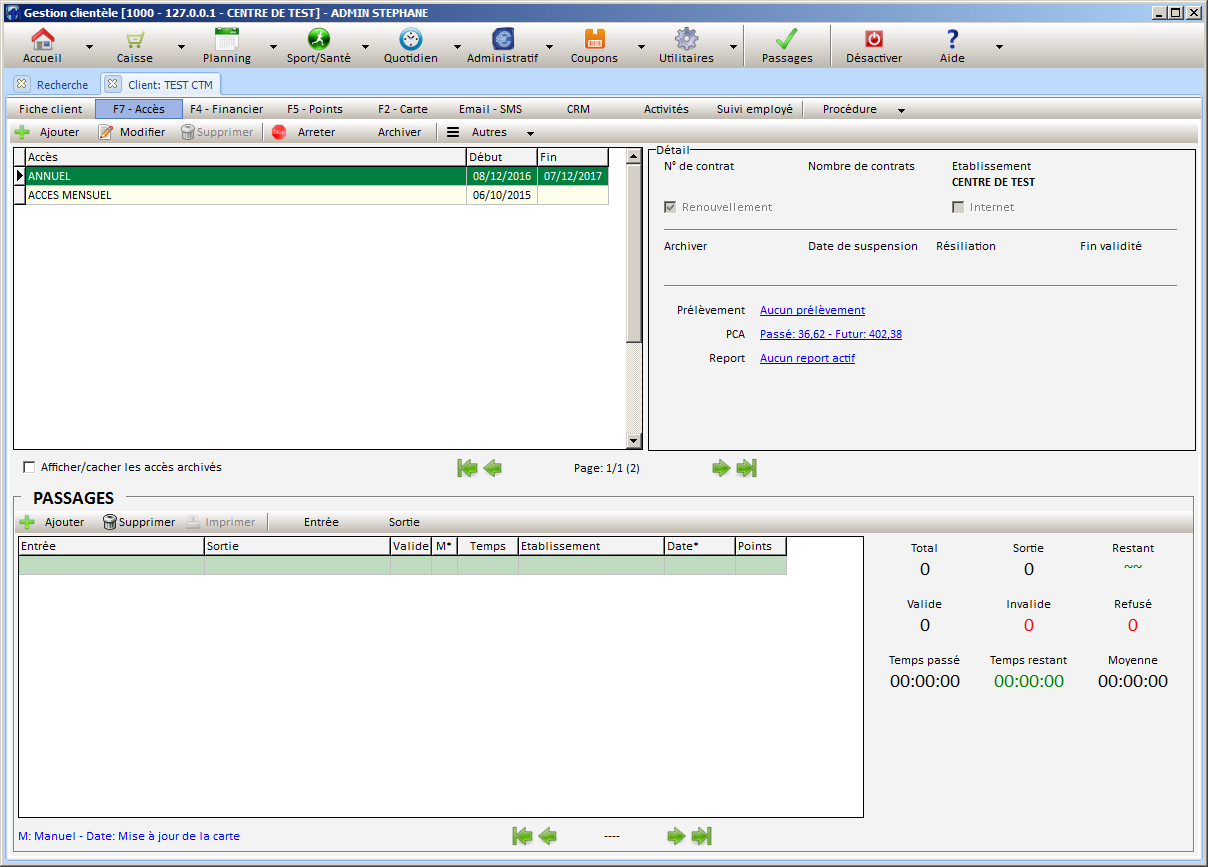Toggle Afficher/cacher les accès archivés checkbox
The width and height of the screenshot is (1208, 867).
coord(29,467)
